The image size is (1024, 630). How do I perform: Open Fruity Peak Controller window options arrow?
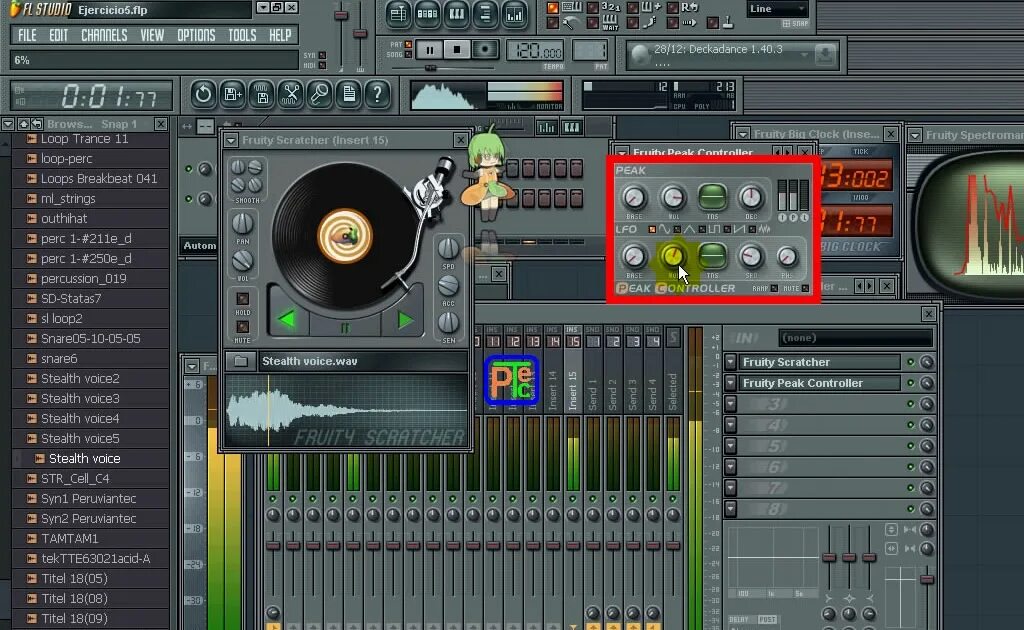click(x=622, y=153)
